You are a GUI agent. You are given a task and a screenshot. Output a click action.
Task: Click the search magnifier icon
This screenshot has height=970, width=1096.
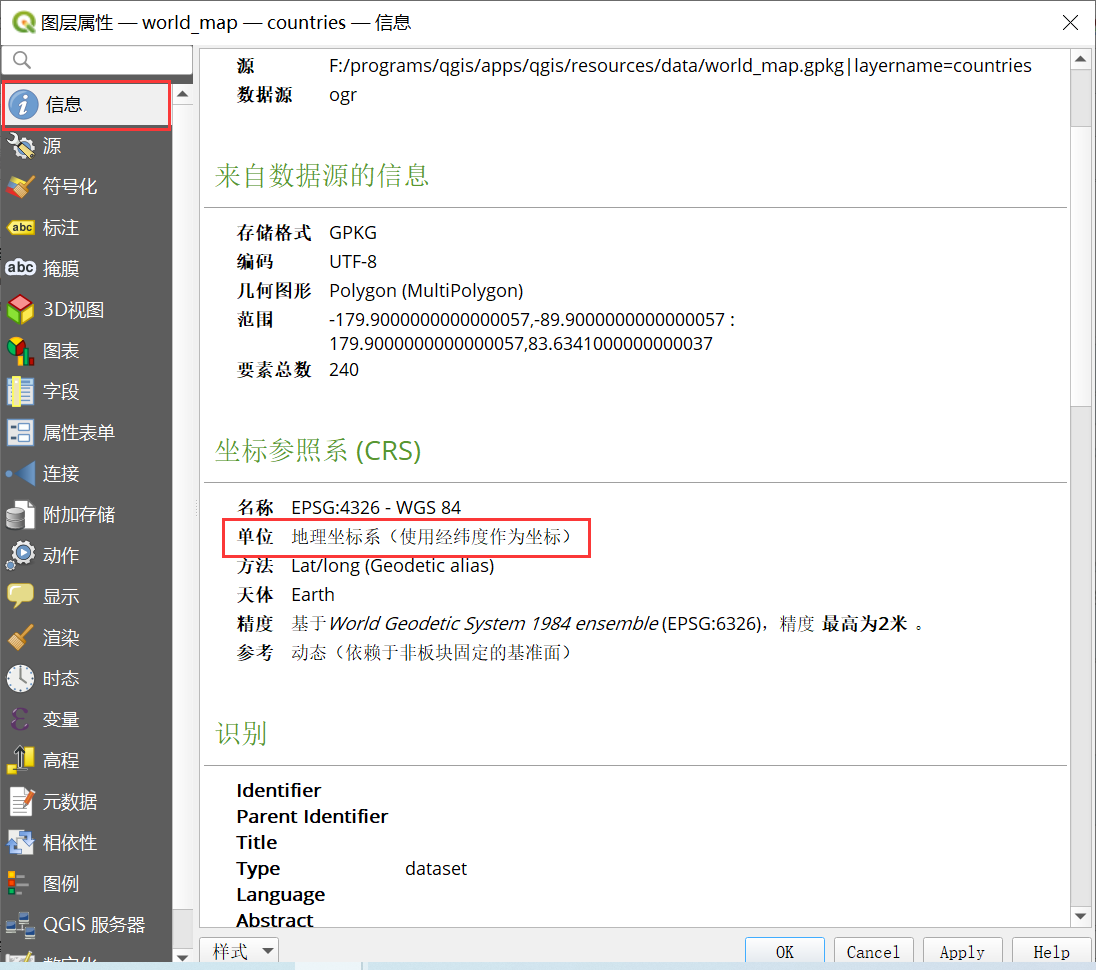22,60
